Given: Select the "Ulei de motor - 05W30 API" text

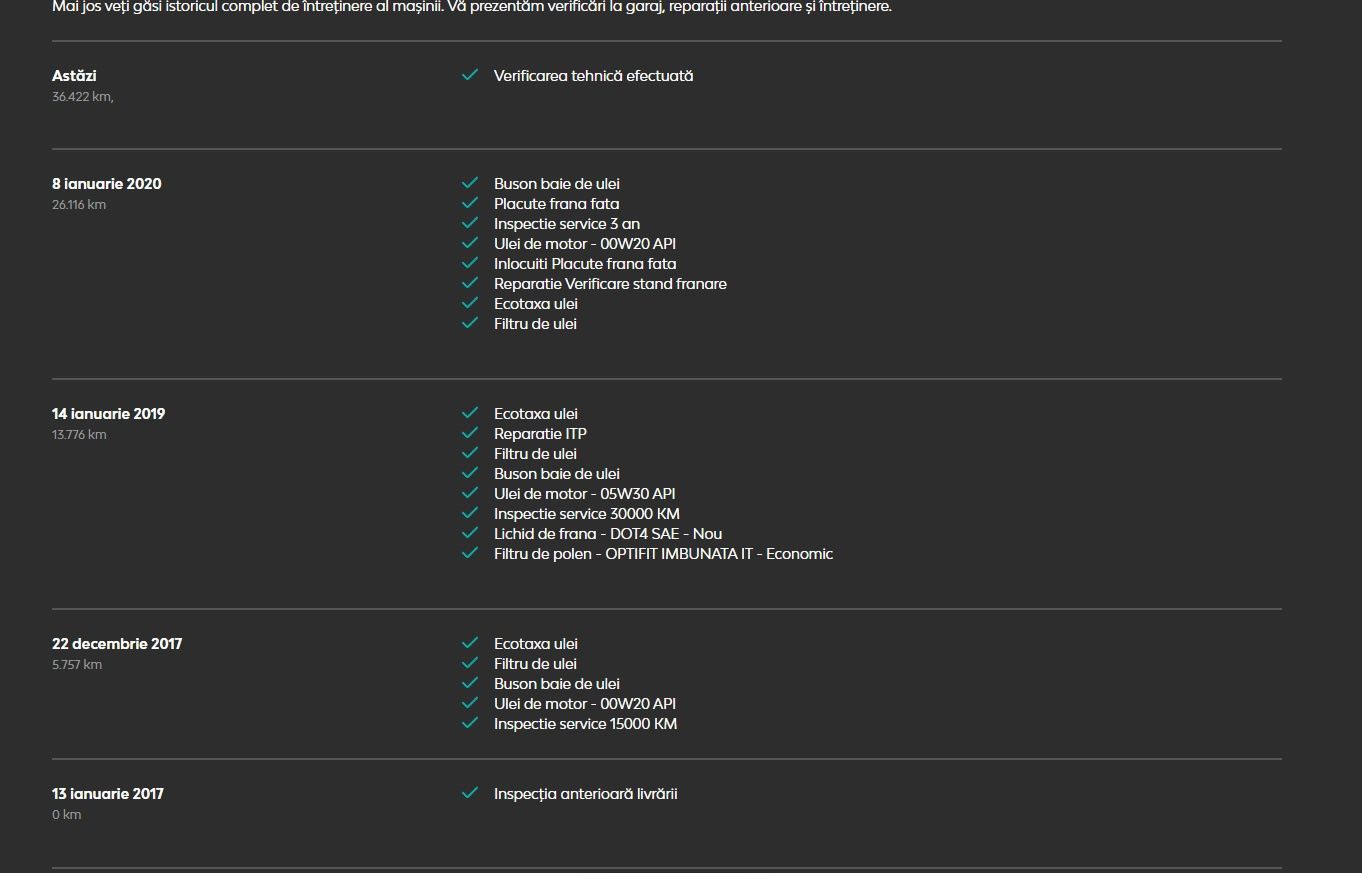Looking at the screenshot, I should 585,494.
